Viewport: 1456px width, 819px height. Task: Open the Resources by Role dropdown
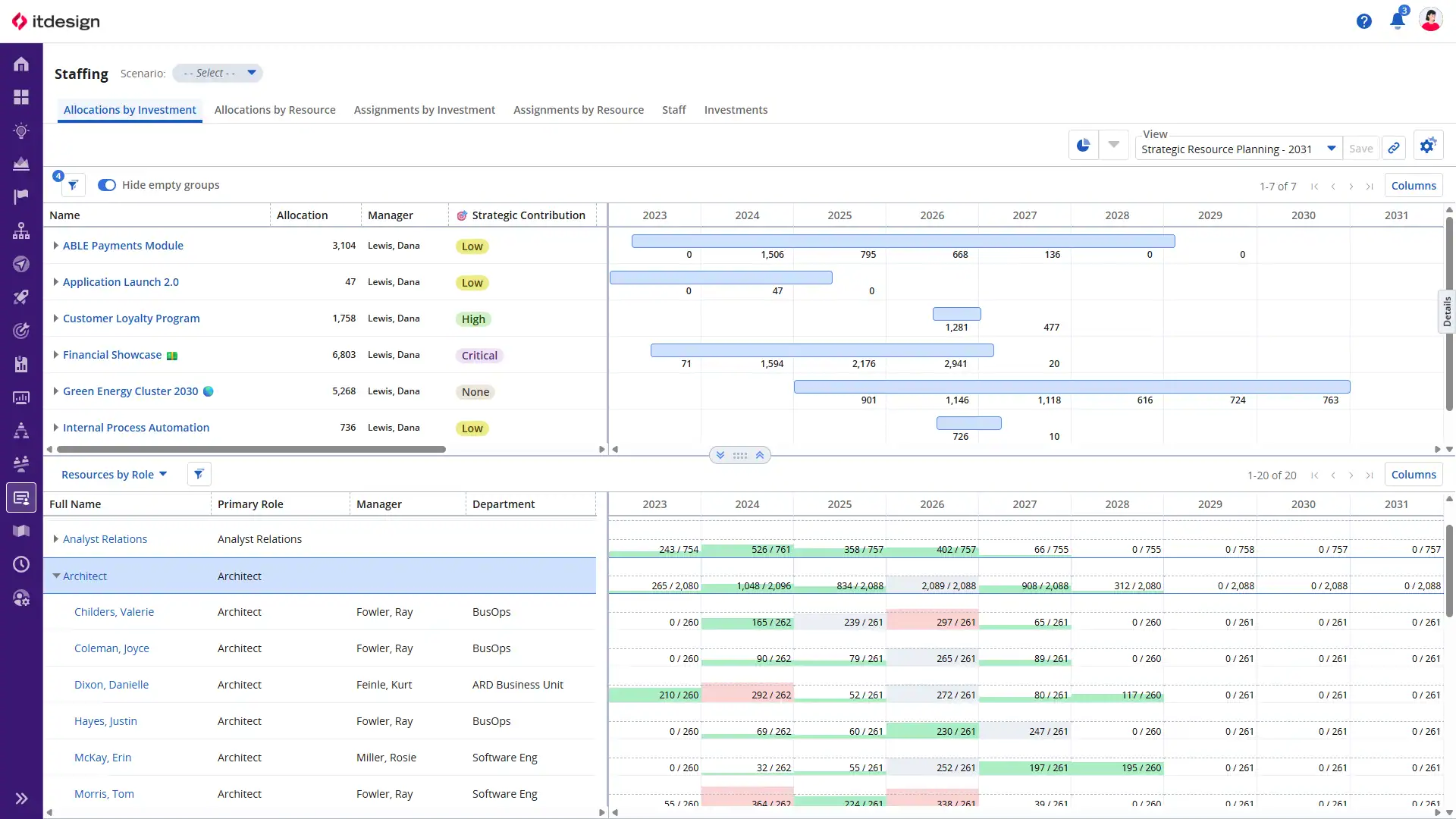[114, 475]
